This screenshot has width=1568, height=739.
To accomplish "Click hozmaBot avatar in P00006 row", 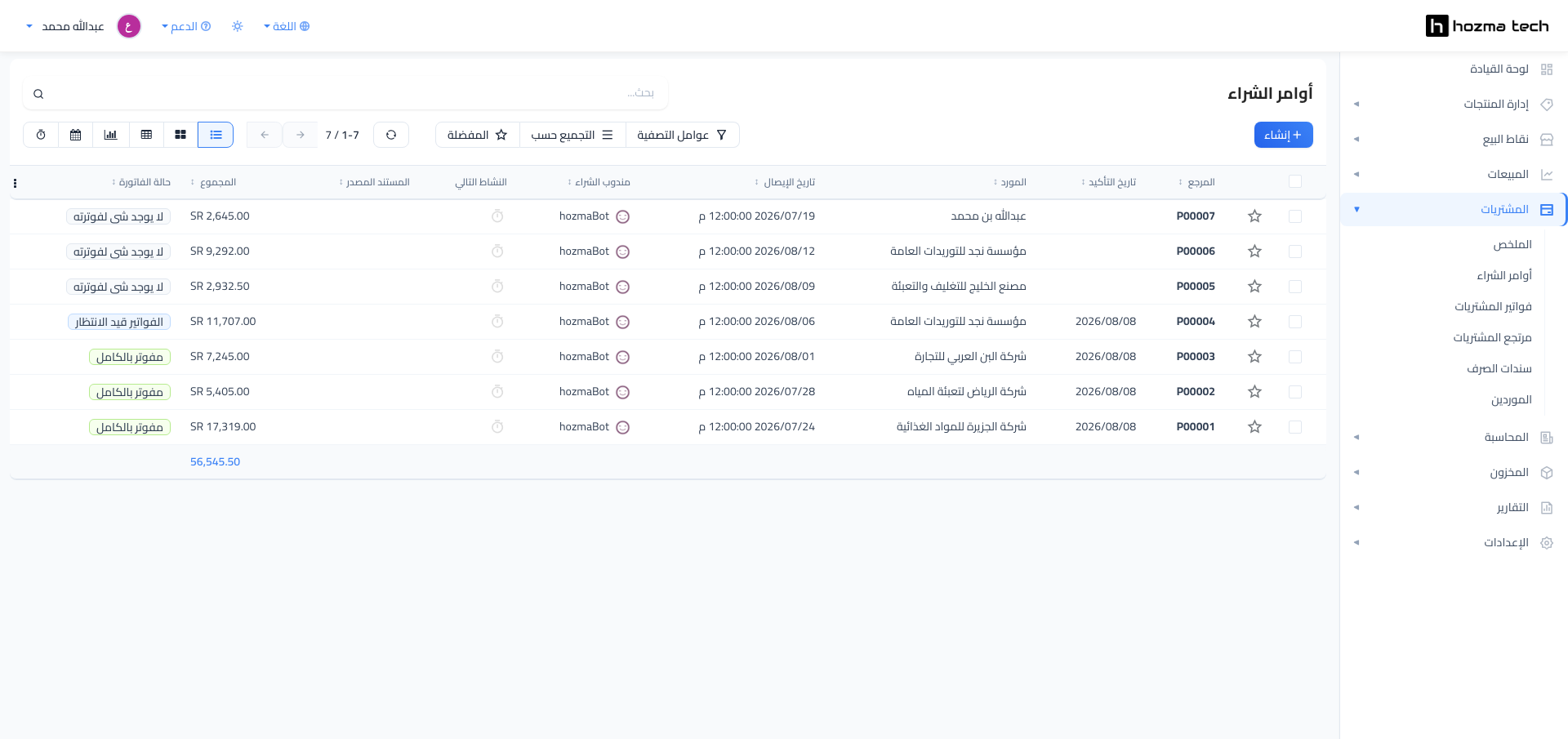I will pyautogui.click(x=622, y=252).
